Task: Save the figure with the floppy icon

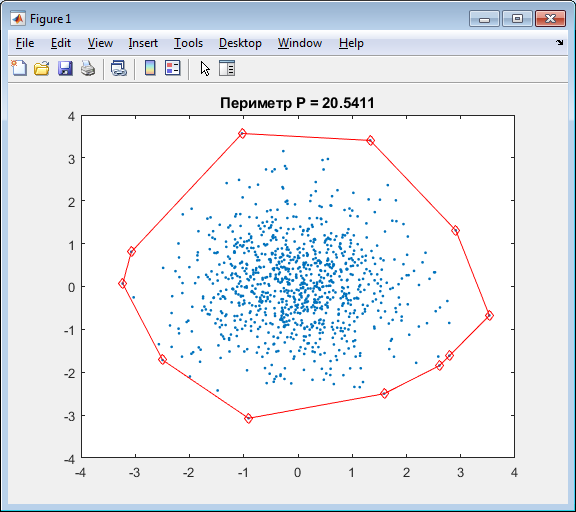Action: (x=65, y=68)
